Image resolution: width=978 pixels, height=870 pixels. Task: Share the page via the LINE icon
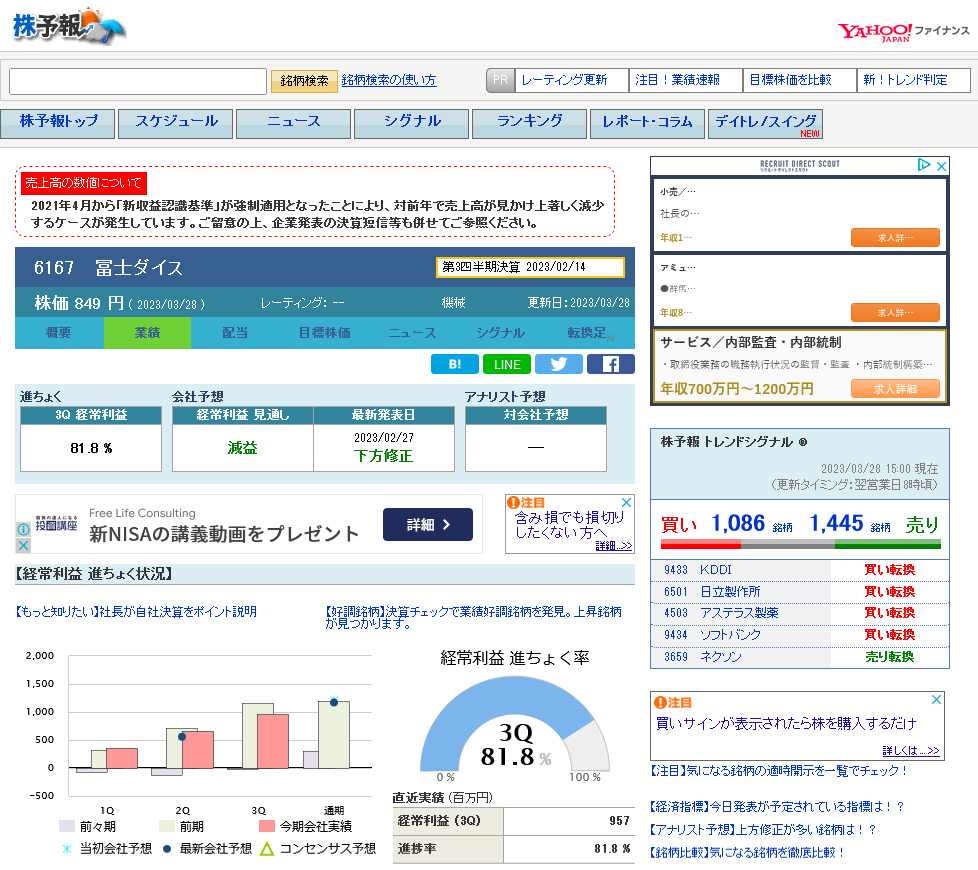pos(507,364)
